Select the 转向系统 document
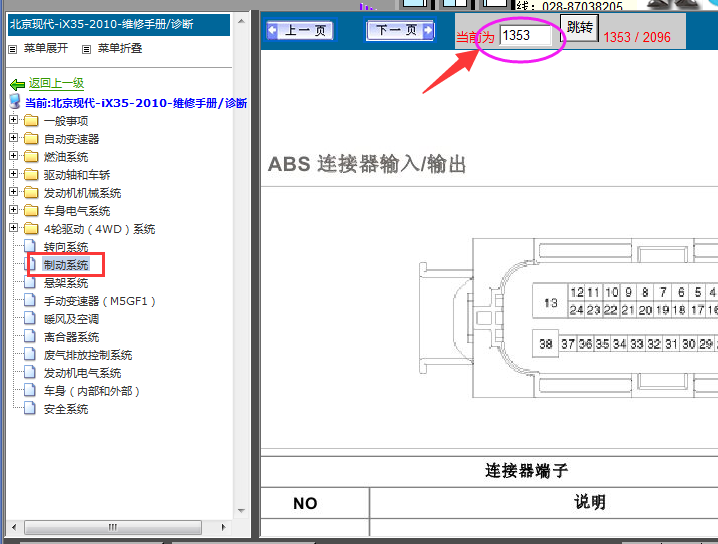718x544 pixels. pyautogui.click(x=66, y=247)
